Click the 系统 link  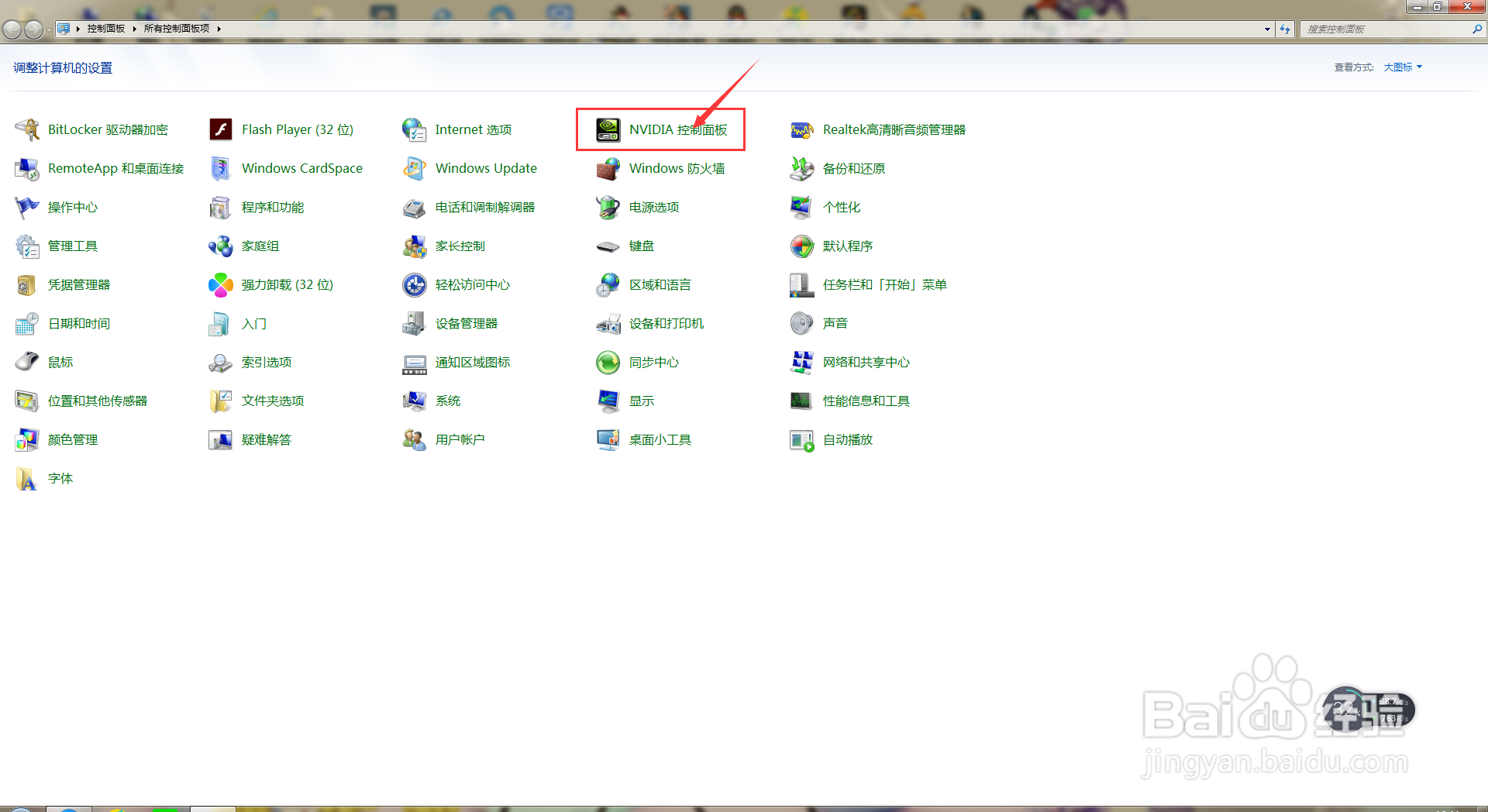click(448, 401)
